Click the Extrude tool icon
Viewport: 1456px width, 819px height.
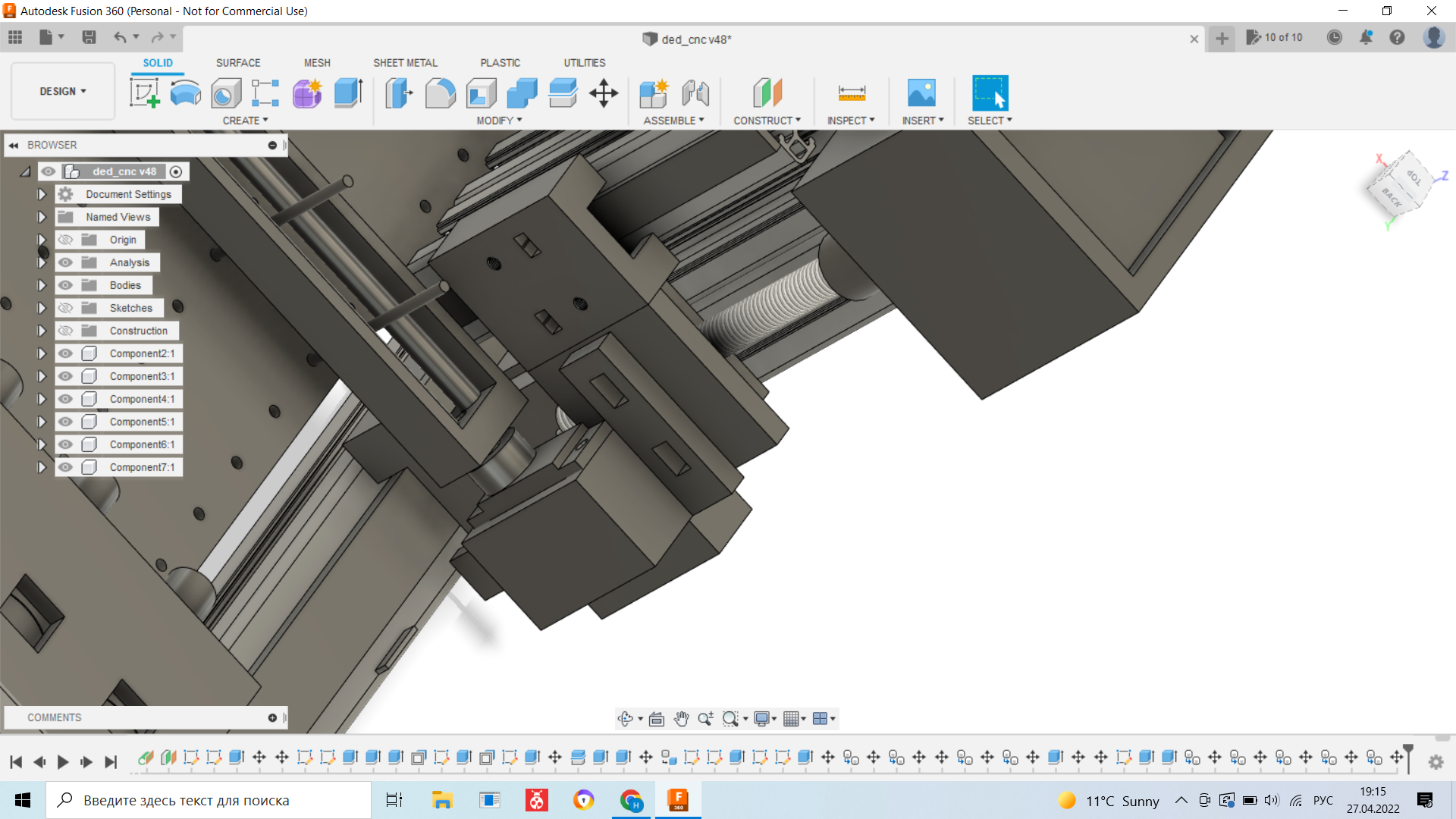[348, 93]
